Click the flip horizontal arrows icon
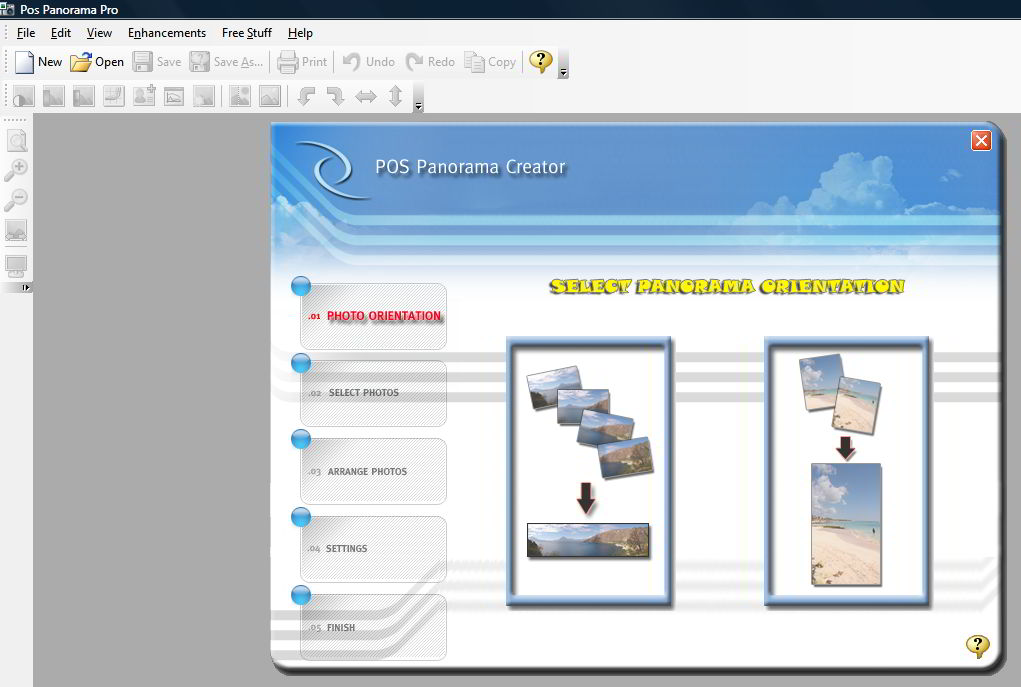1021x687 pixels. point(366,96)
